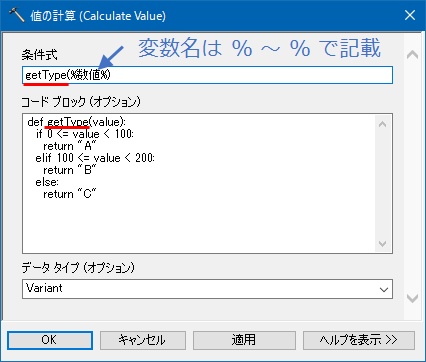Click the 'return "B"' line

[70, 170]
